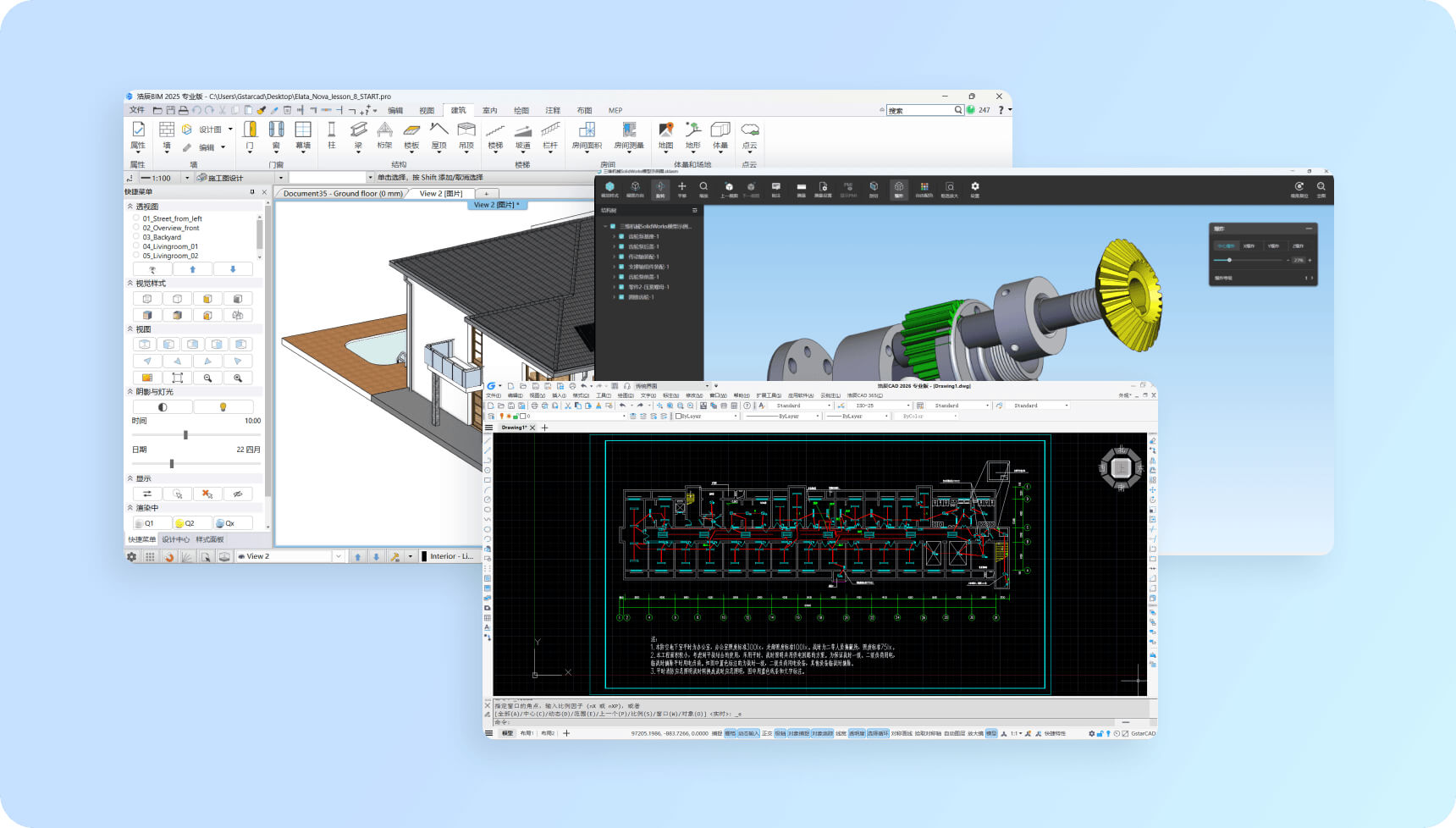
Task: Collapse the root SolidWorks model tree node
Action: (605, 227)
